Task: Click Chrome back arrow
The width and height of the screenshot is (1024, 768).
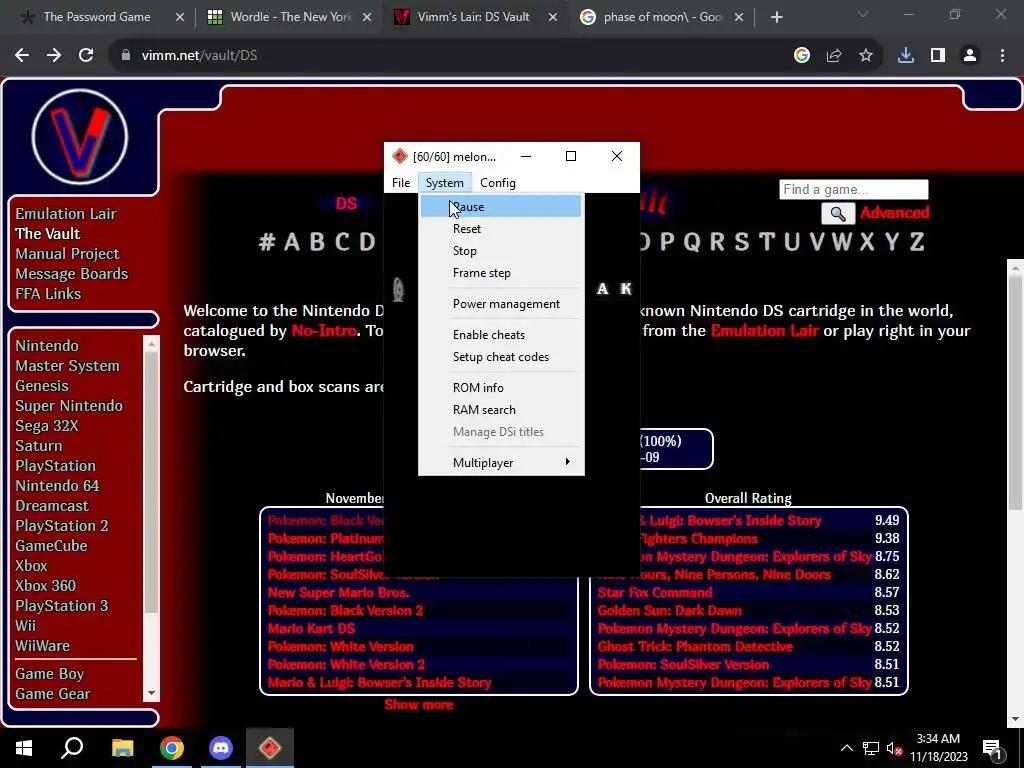Action: (x=22, y=56)
